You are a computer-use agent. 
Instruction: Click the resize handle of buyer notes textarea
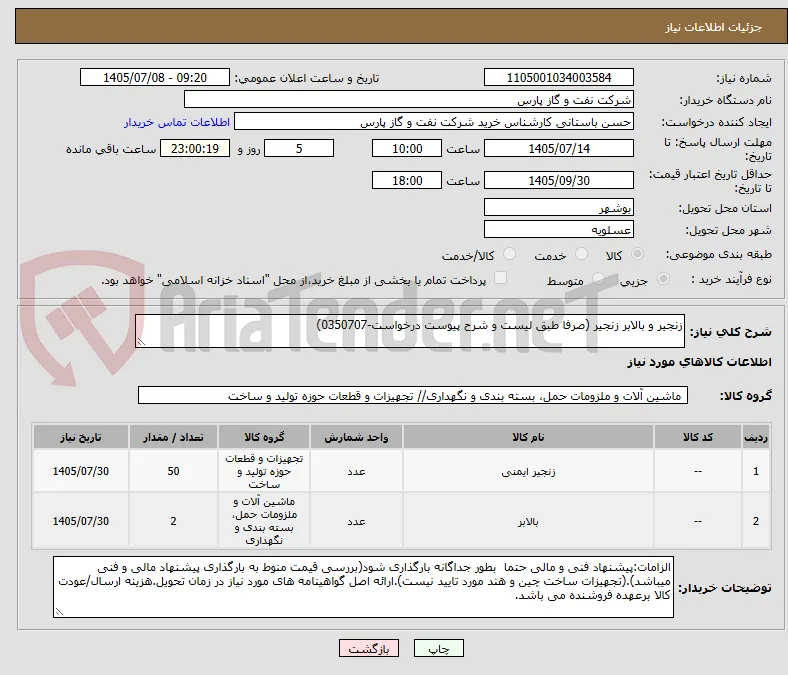[59, 612]
